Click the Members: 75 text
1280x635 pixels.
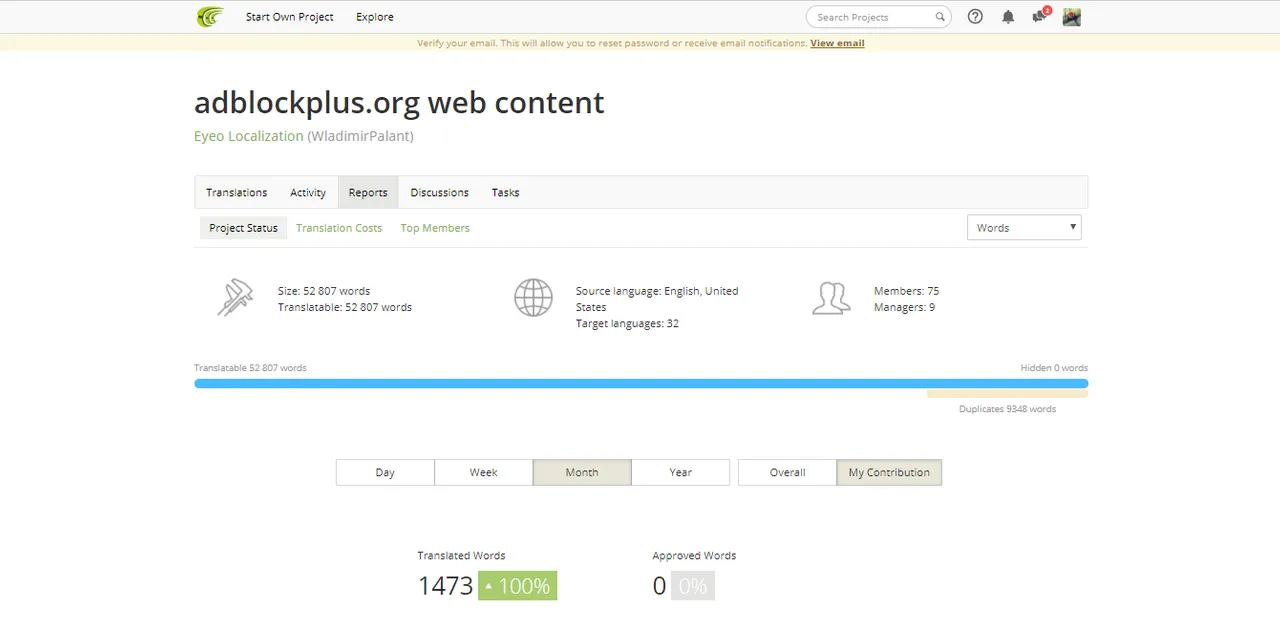click(x=906, y=291)
